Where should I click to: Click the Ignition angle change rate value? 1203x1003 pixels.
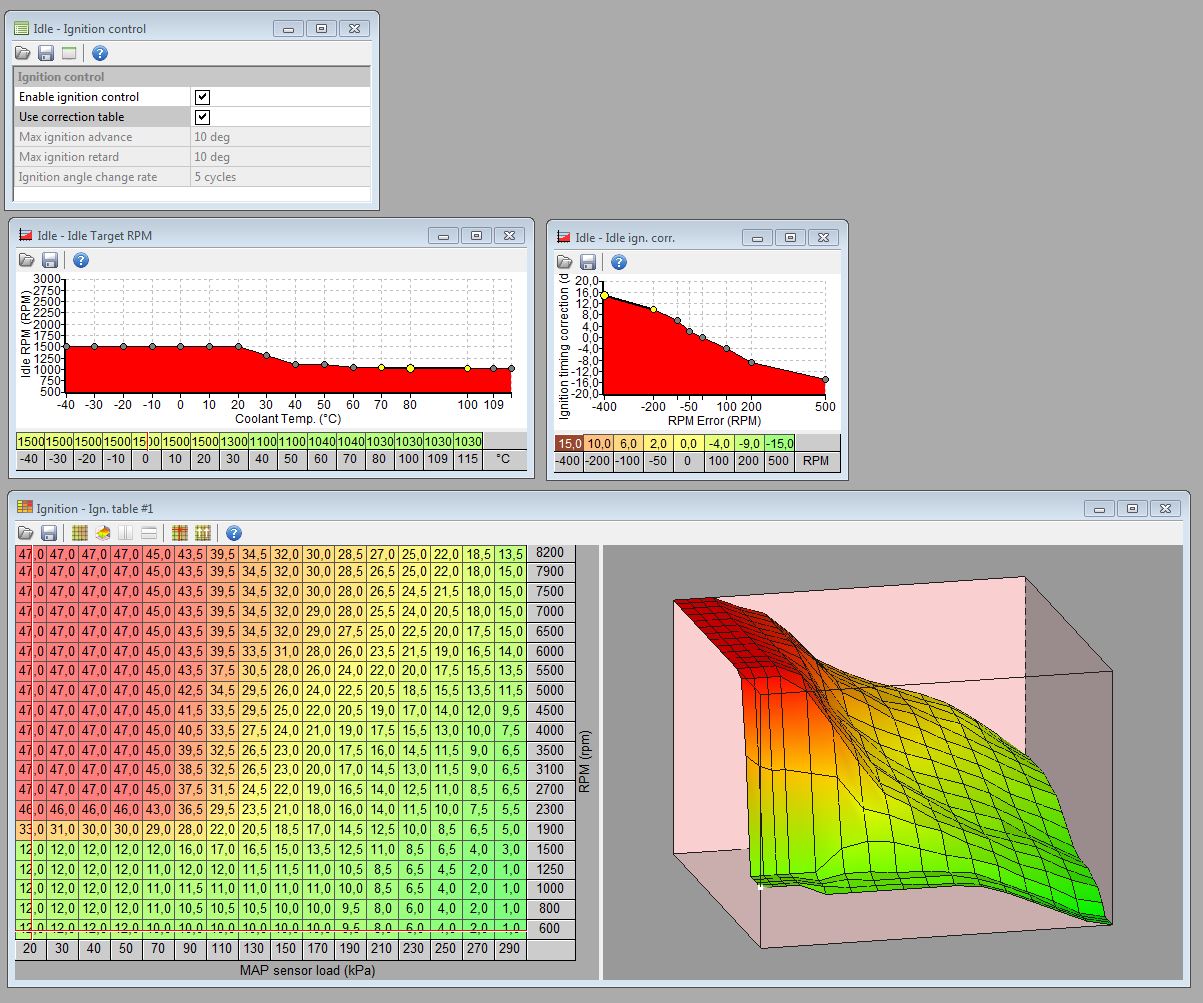280,177
